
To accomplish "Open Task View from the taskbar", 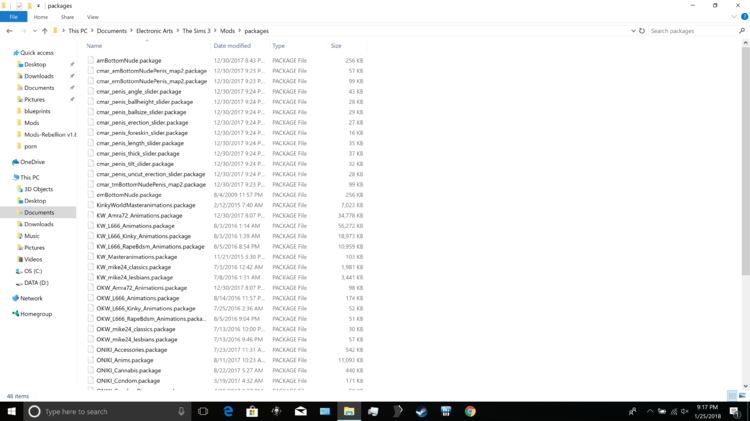I will point(203,411).
